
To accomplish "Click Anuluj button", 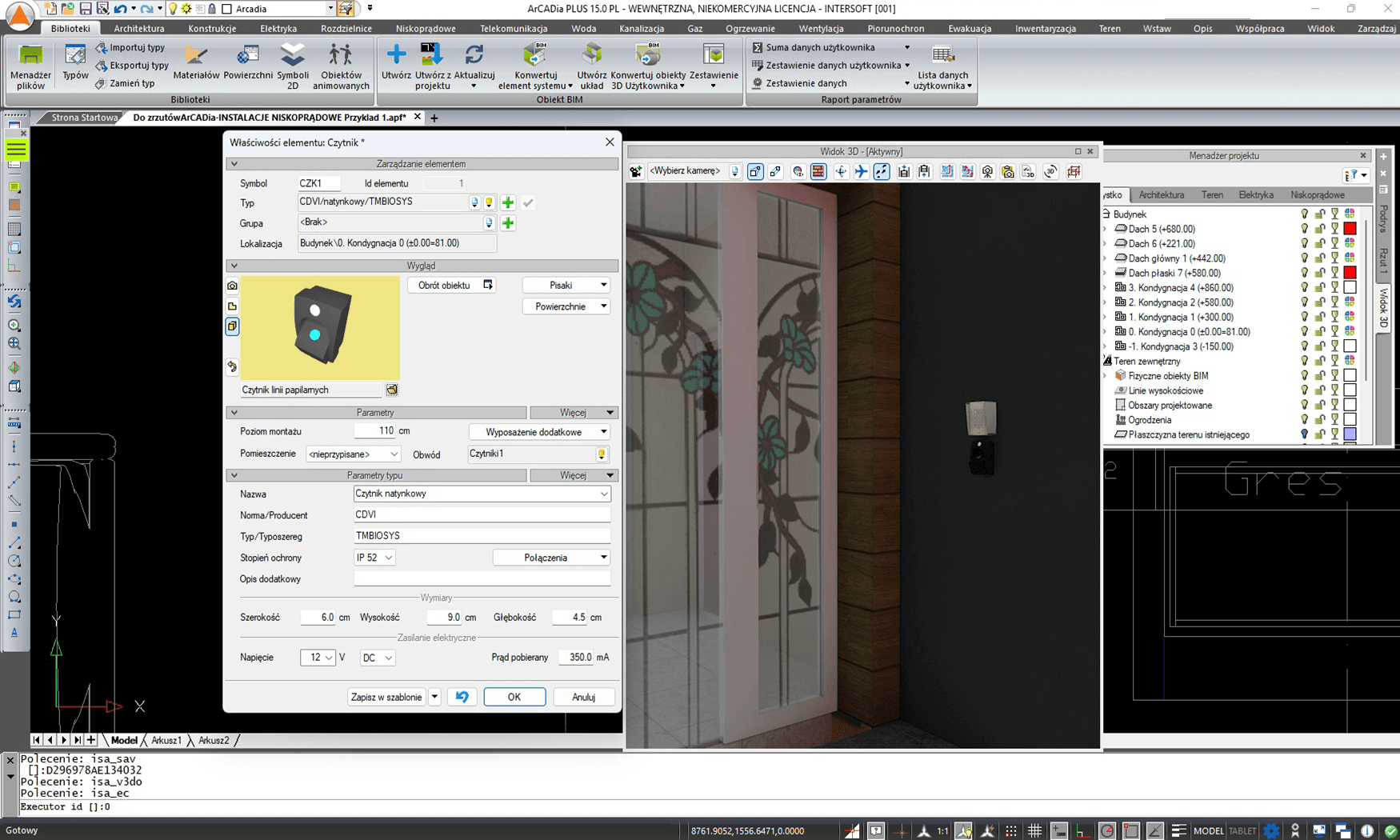I will pyautogui.click(x=583, y=697).
